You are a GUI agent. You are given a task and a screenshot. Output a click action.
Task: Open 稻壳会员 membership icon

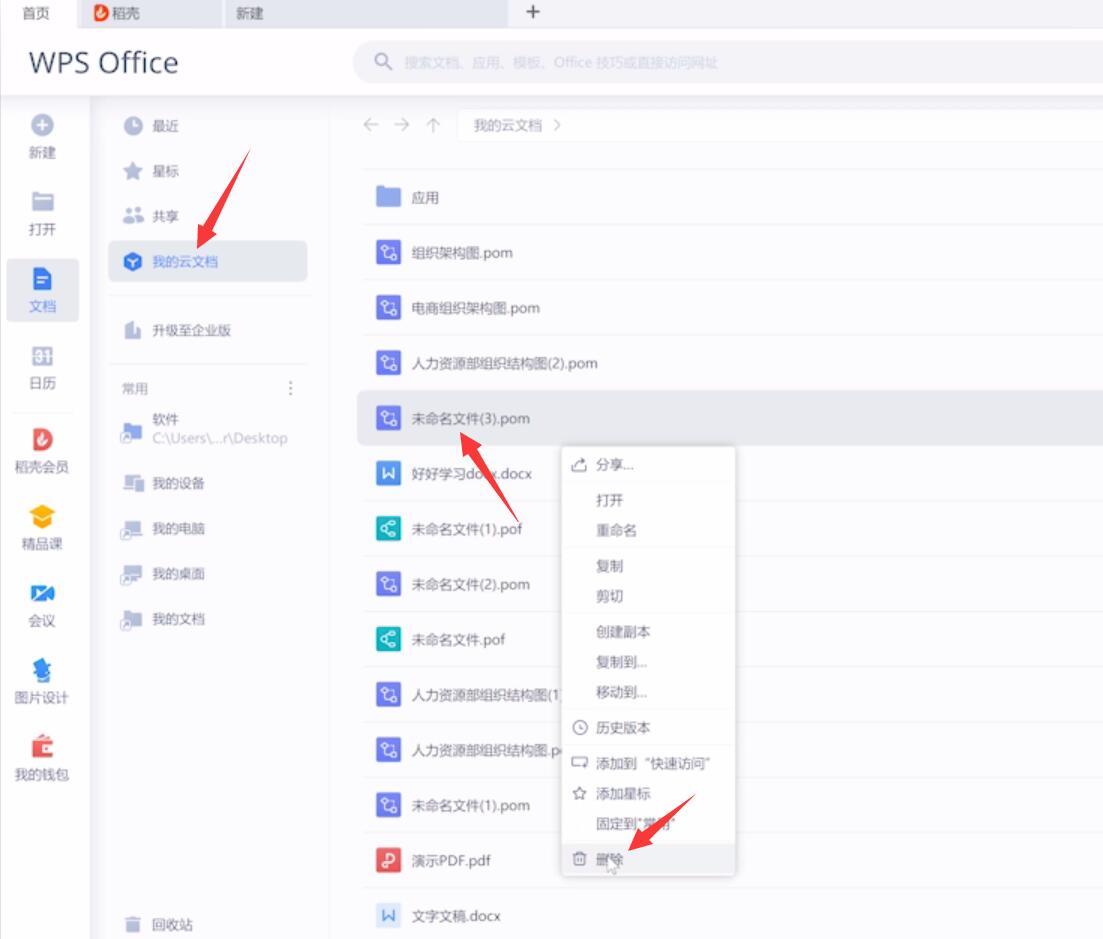tap(42, 441)
